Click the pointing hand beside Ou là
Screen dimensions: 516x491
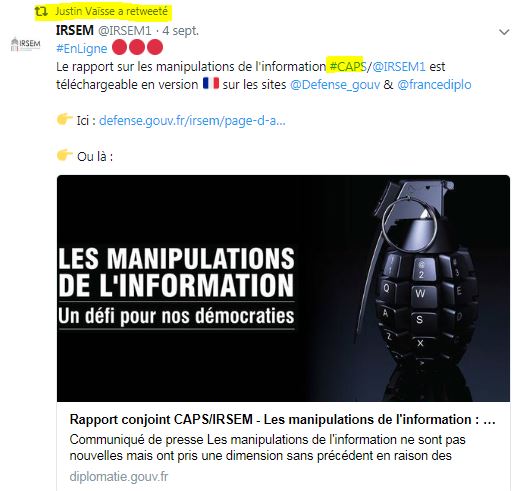tap(65, 154)
